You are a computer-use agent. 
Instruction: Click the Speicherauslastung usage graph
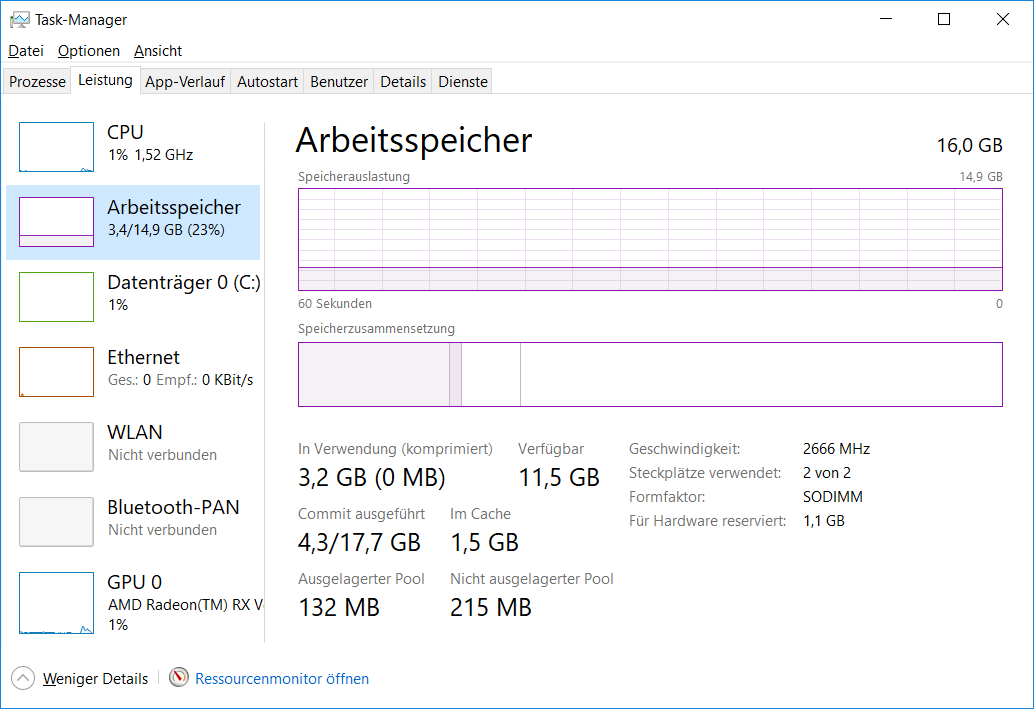pos(650,240)
